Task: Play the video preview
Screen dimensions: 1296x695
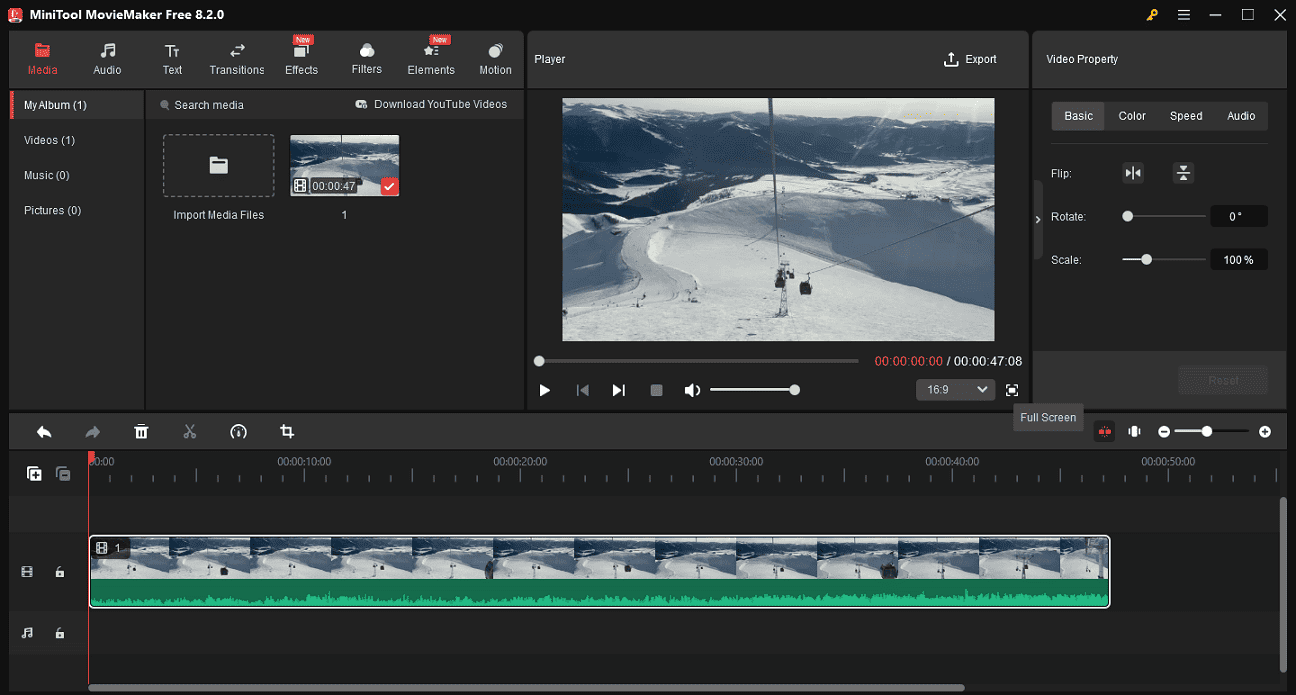Action: 544,390
